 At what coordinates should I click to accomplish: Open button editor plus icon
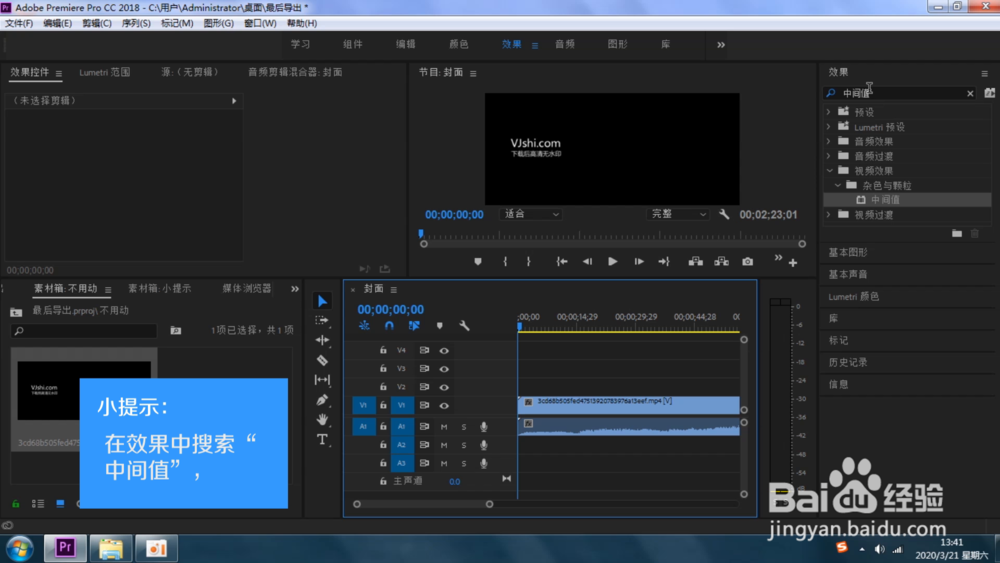pyautogui.click(x=793, y=263)
